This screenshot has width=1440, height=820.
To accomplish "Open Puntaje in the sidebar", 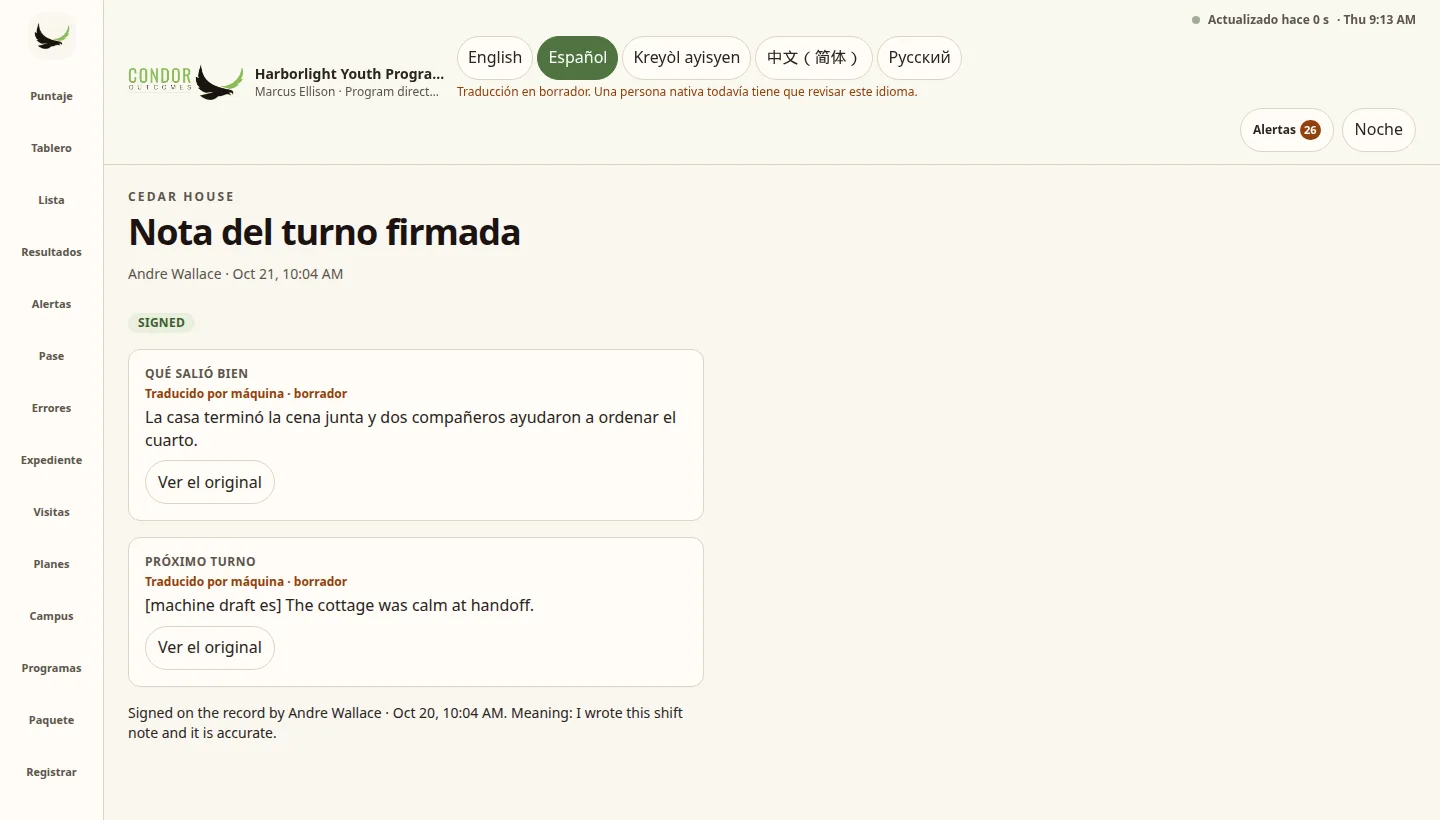I will (x=51, y=96).
